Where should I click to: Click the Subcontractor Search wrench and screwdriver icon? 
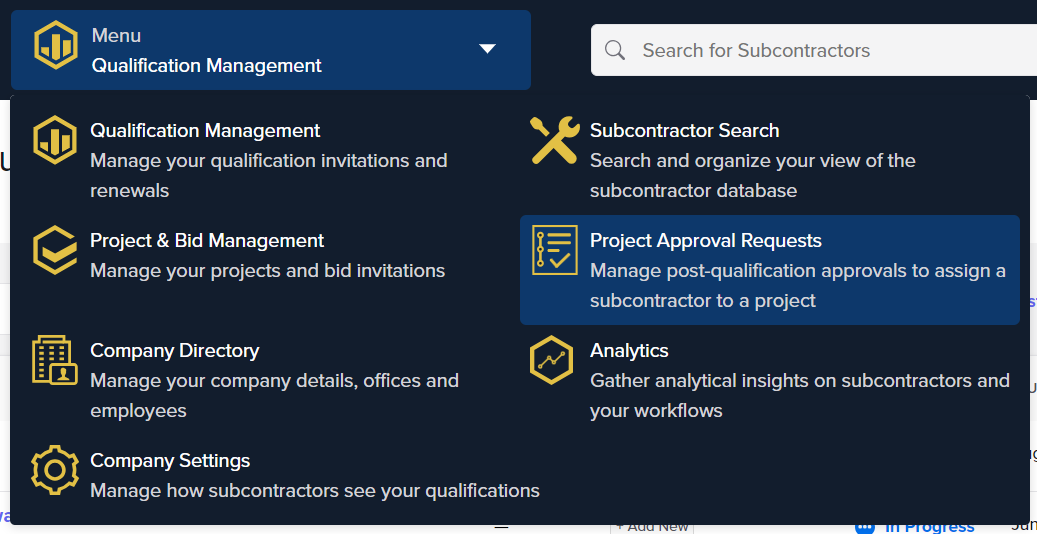[554, 140]
